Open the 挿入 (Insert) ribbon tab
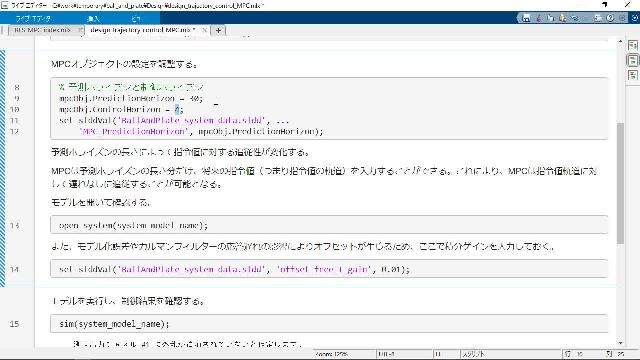 [x=93, y=18]
